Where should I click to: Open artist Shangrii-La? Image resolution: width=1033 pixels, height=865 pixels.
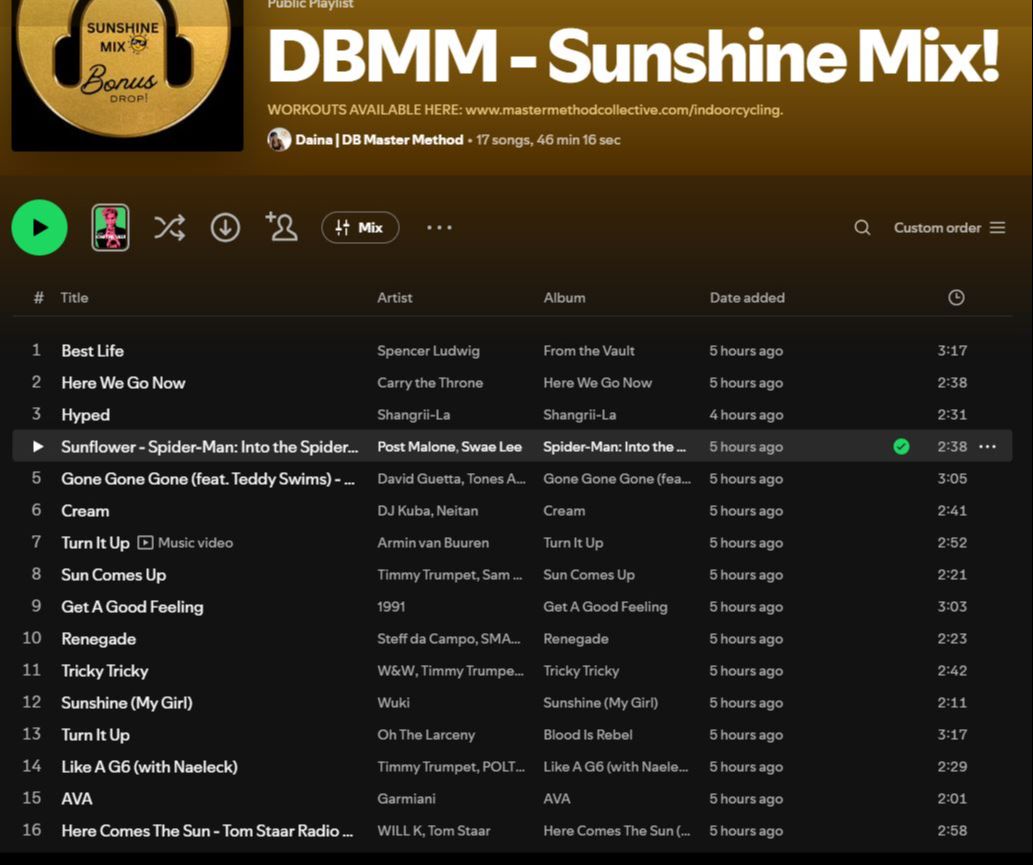(x=414, y=415)
